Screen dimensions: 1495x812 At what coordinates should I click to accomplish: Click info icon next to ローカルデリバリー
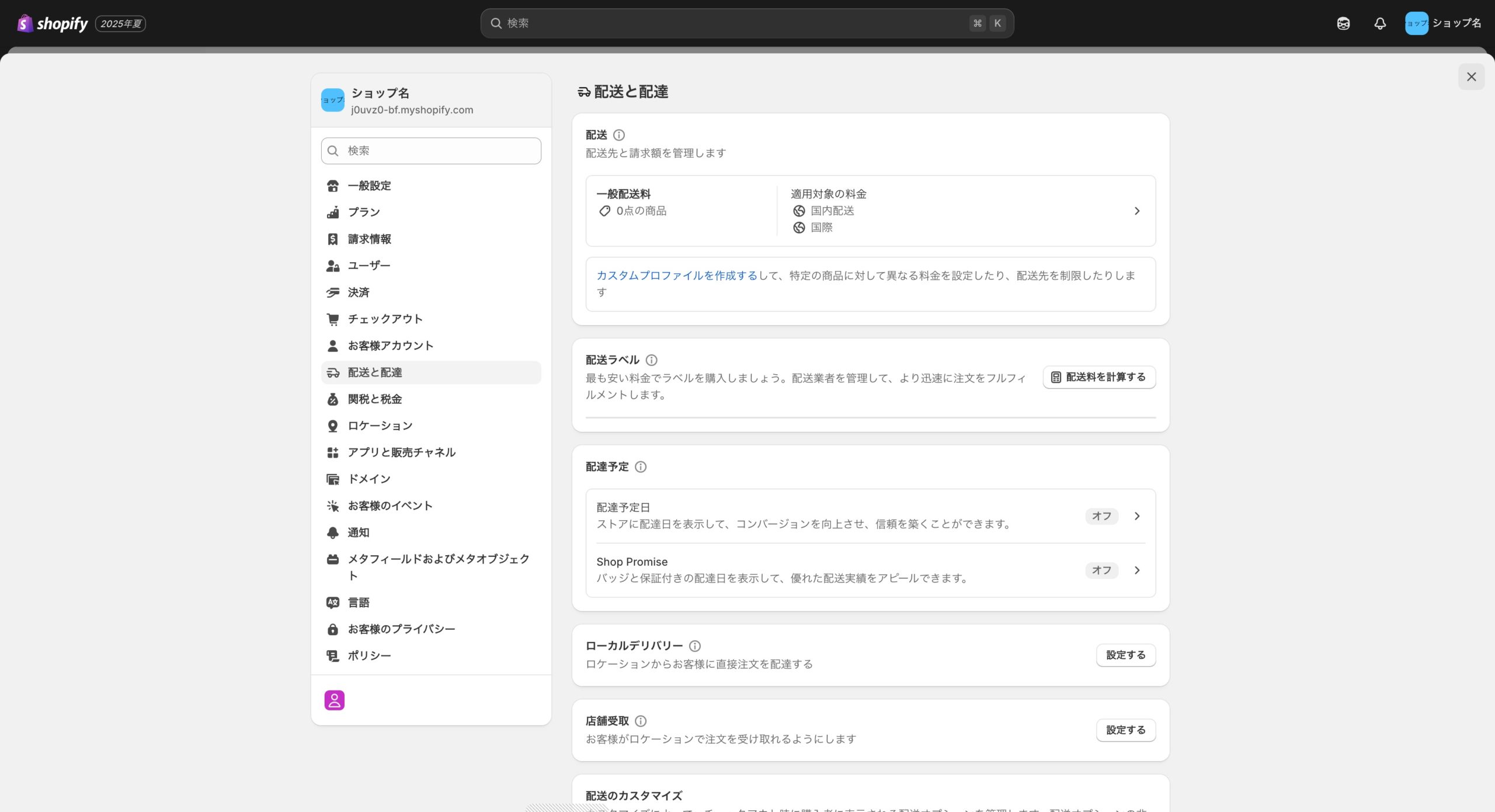695,646
